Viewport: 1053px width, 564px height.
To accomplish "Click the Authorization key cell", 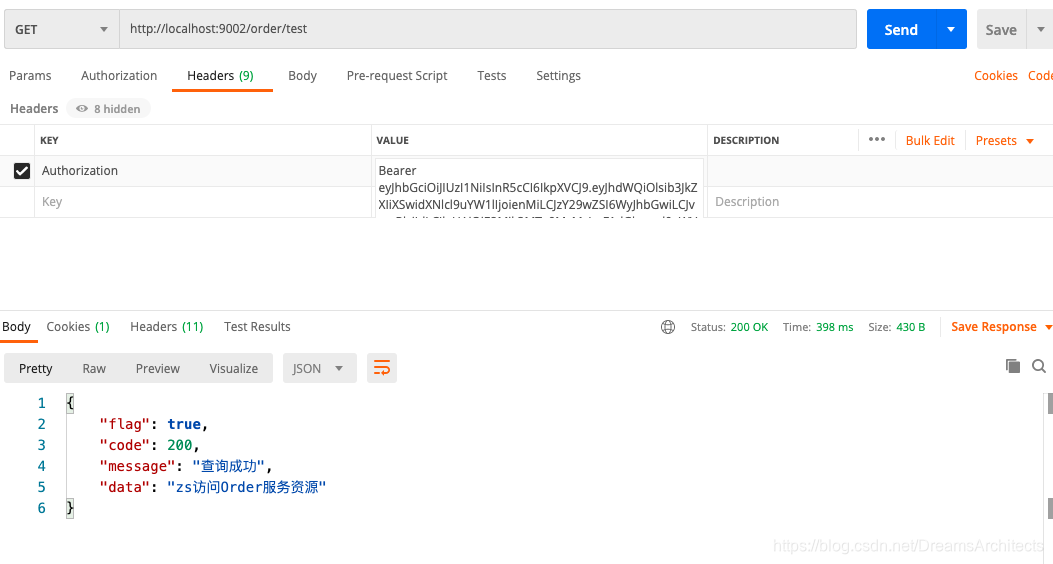I will click(x=203, y=171).
